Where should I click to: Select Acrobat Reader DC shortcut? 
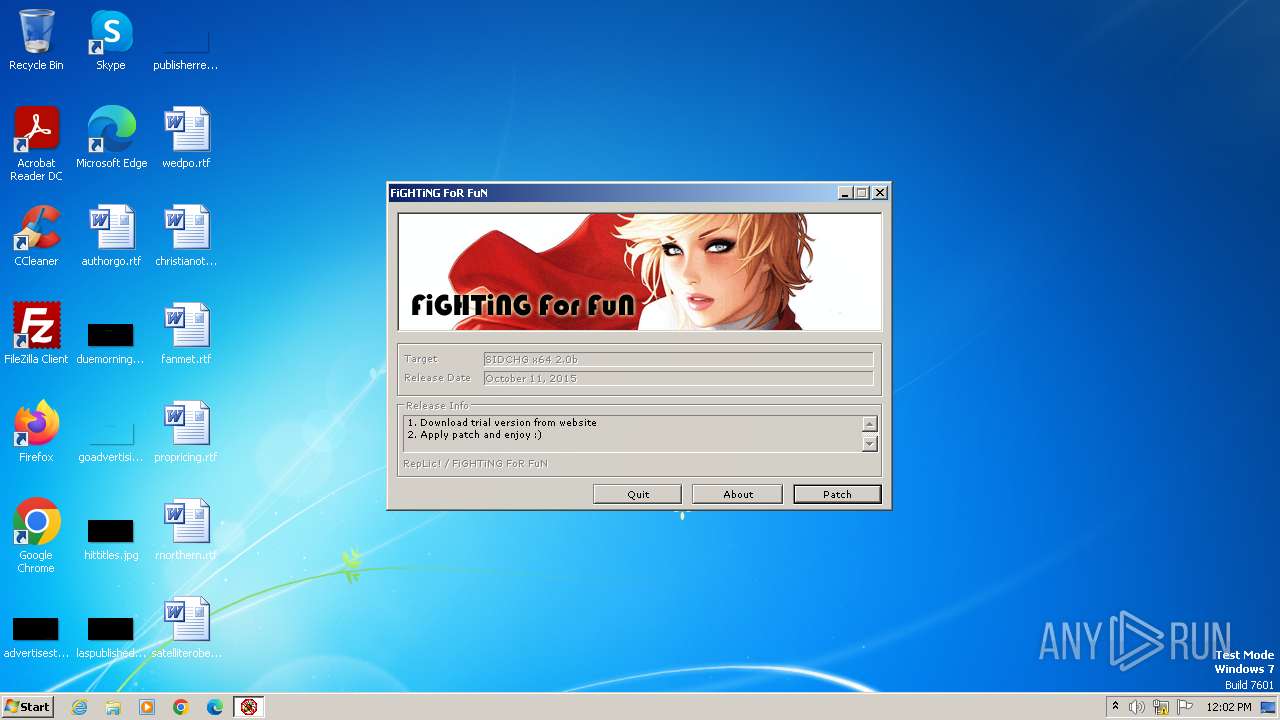(36, 144)
